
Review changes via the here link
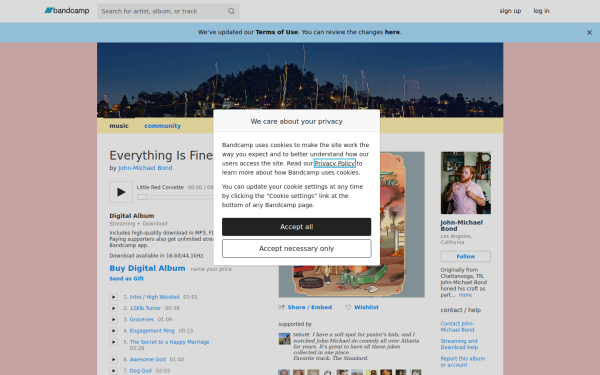click(392, 32)
